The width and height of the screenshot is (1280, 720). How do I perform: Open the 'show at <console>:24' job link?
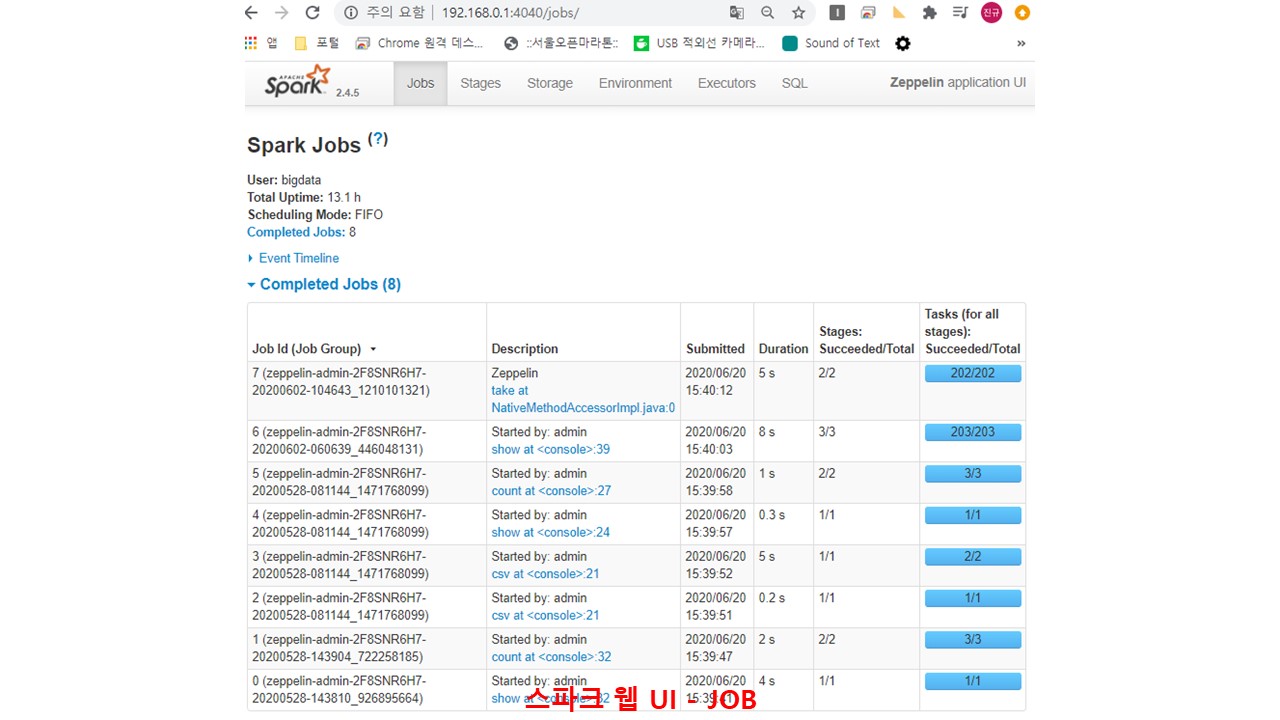click(550, 532)
